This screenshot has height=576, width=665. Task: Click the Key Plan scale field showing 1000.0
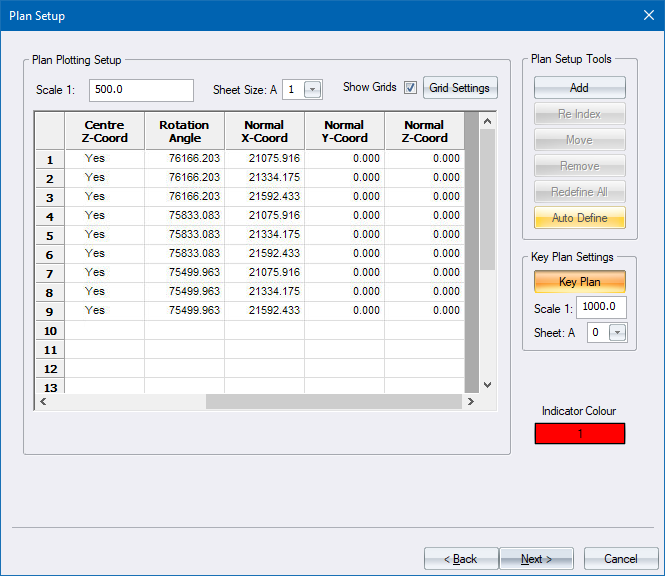click(601, 307)
